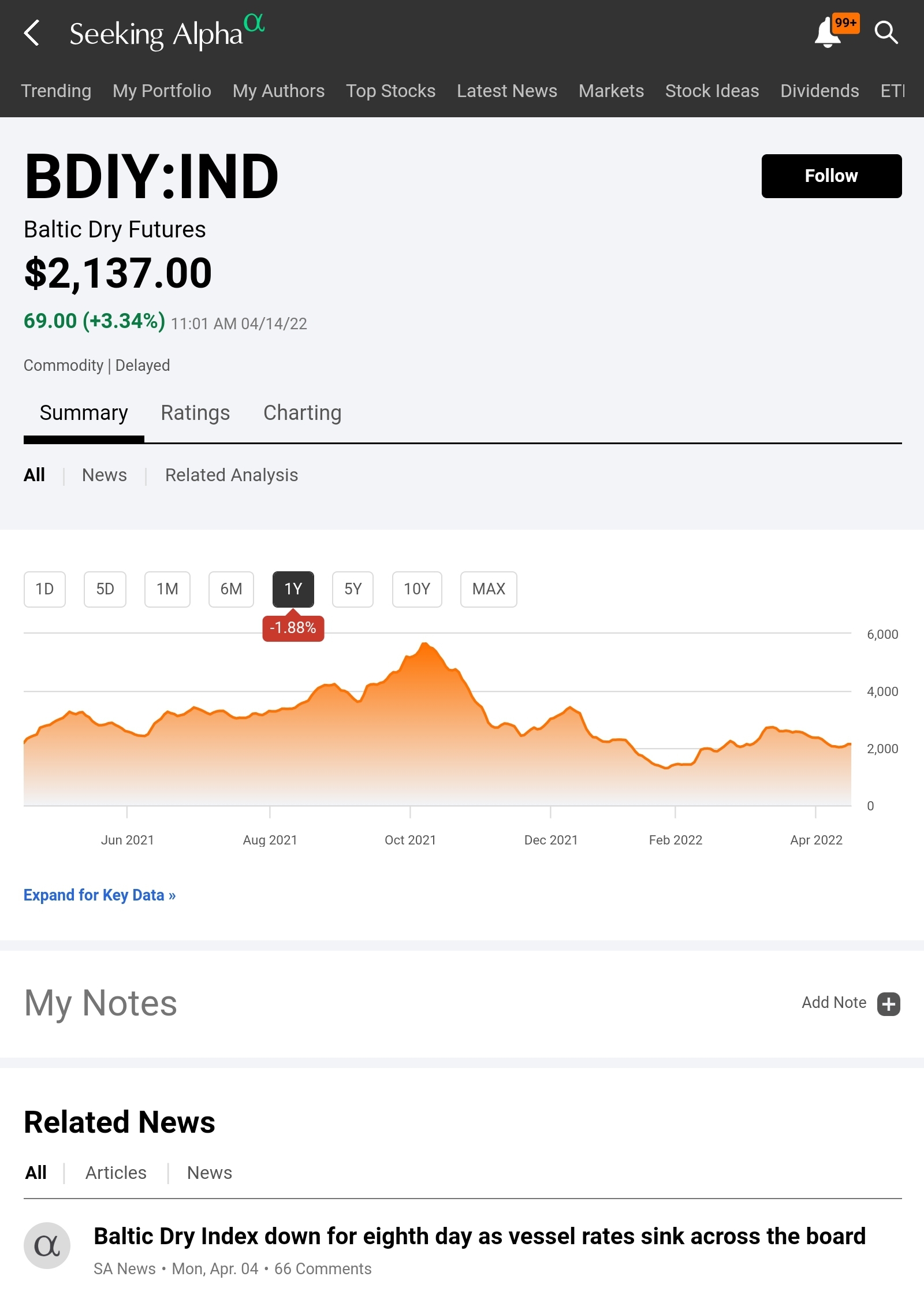This screenshot has height=1306, width=924.
Task: Open Latest News navigation item
Action: tap(507, 91)
